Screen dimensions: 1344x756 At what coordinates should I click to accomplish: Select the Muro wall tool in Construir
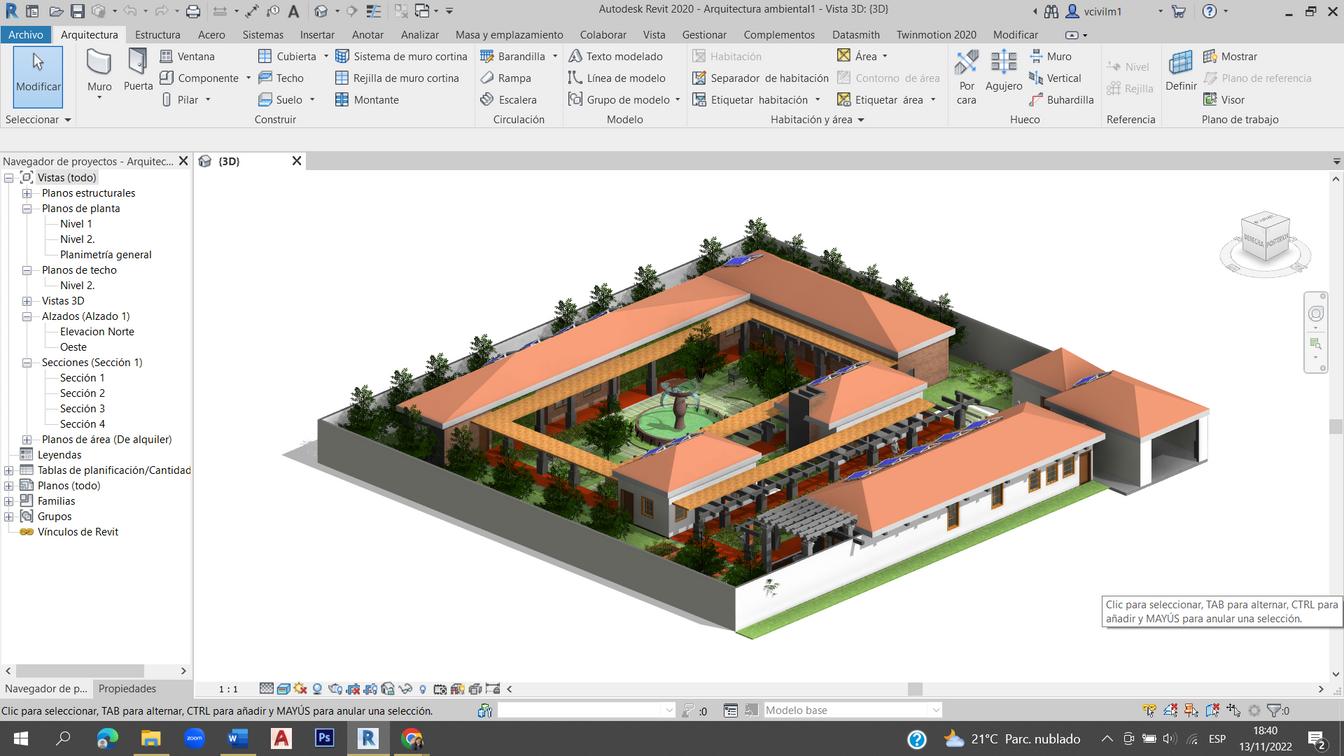[x=99, y=74]
